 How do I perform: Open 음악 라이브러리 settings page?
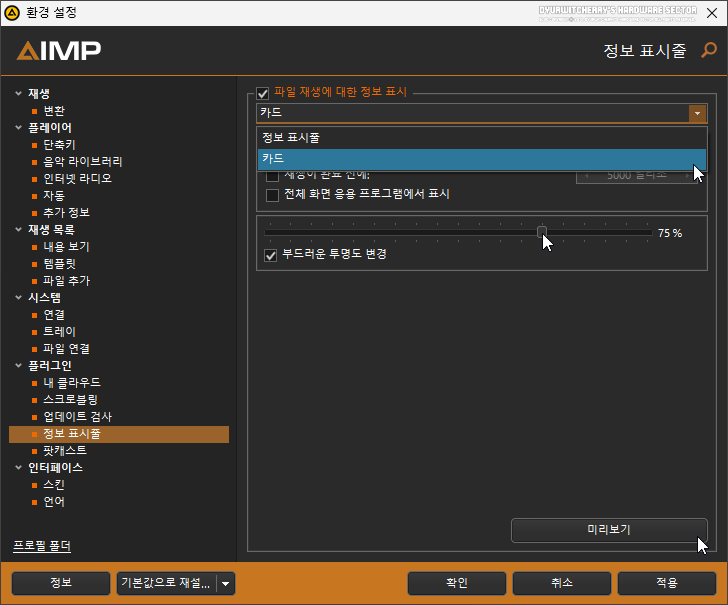tap(83, 162)
